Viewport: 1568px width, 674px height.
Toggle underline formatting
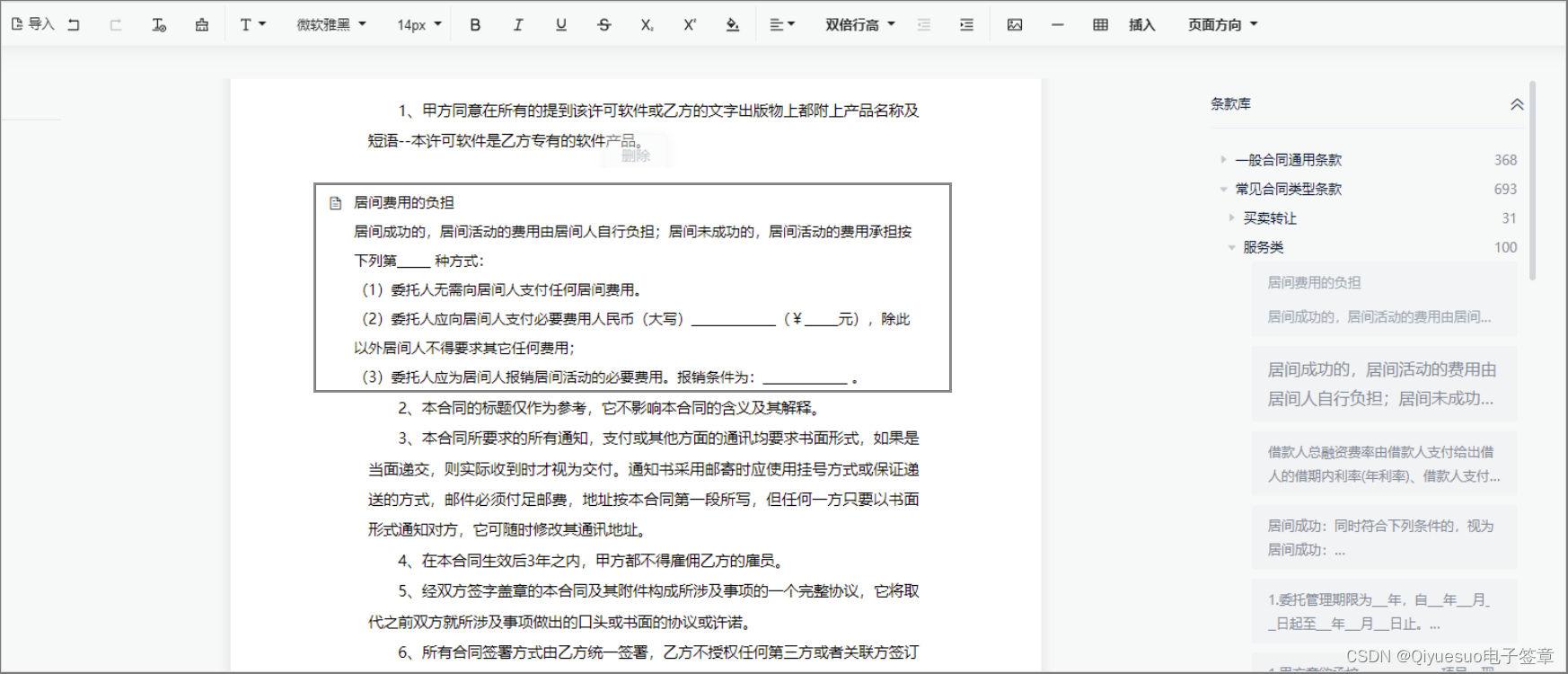[561, 25]
